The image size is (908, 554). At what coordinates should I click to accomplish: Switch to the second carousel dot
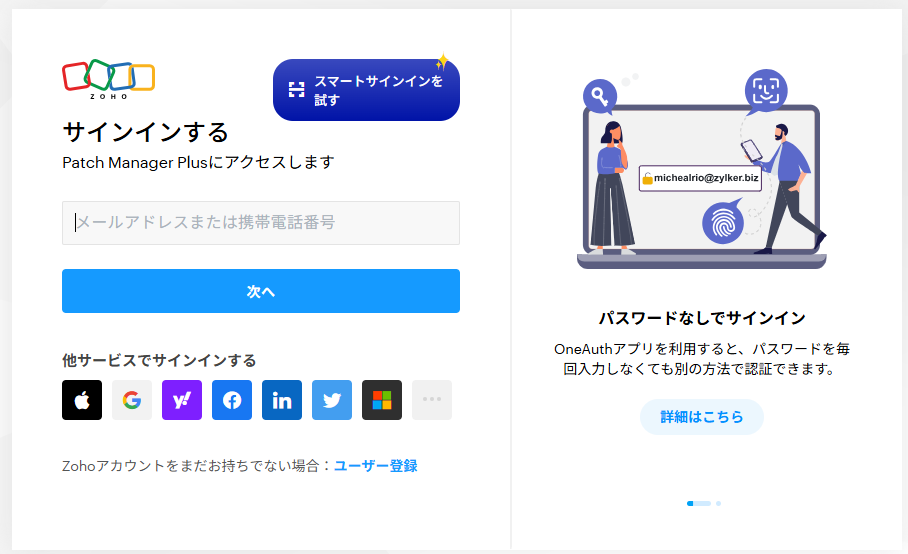pos(719,504)
